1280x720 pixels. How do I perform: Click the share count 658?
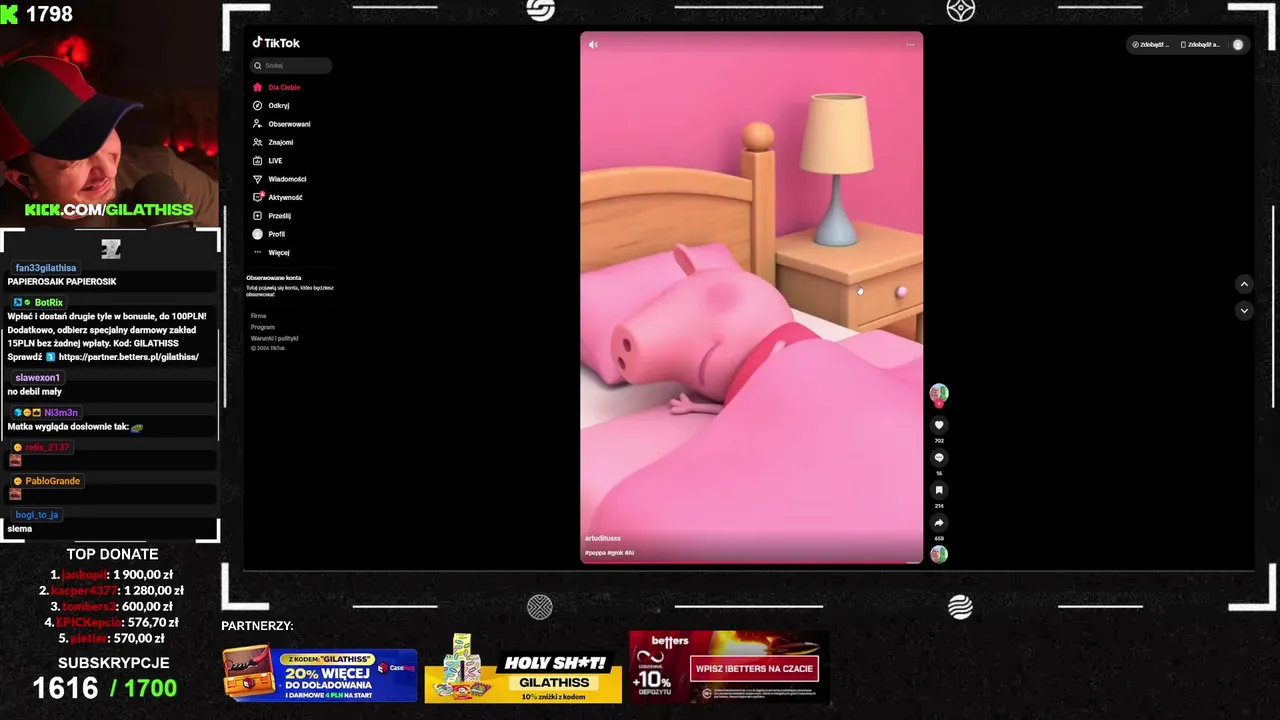pos(938,538)
